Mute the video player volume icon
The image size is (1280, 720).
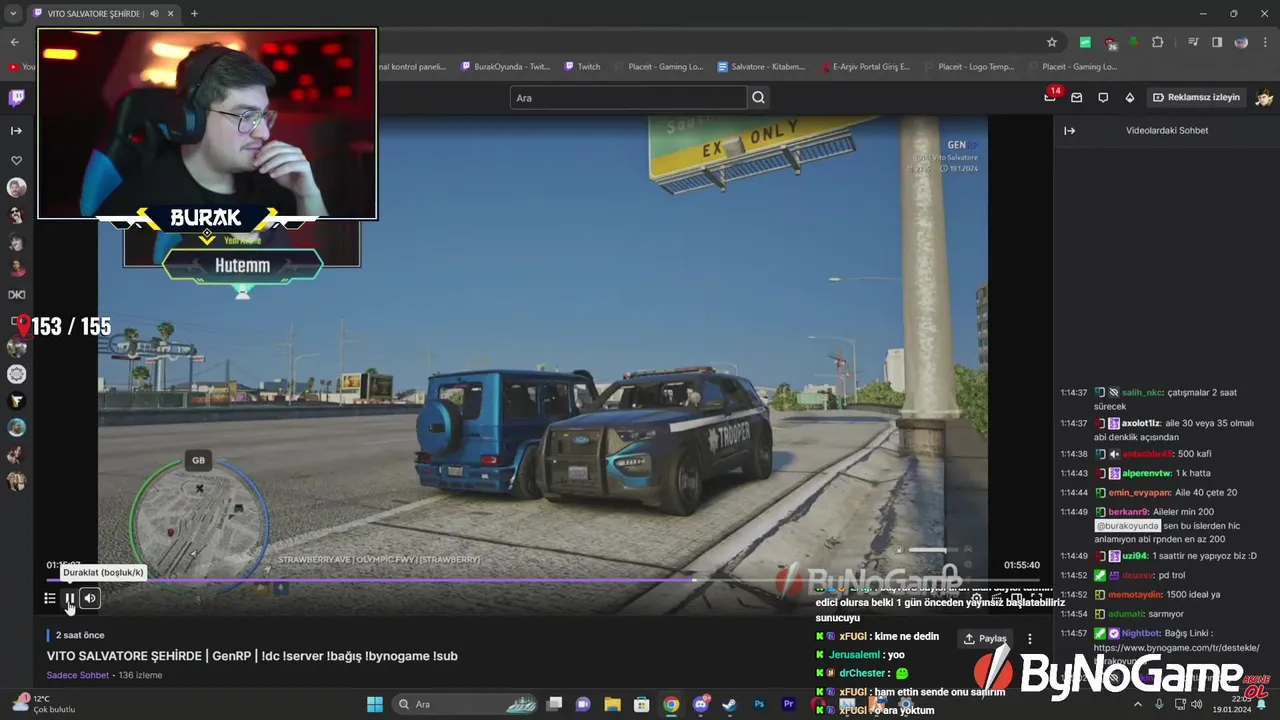pyautogui.click(x=90, y=598)
